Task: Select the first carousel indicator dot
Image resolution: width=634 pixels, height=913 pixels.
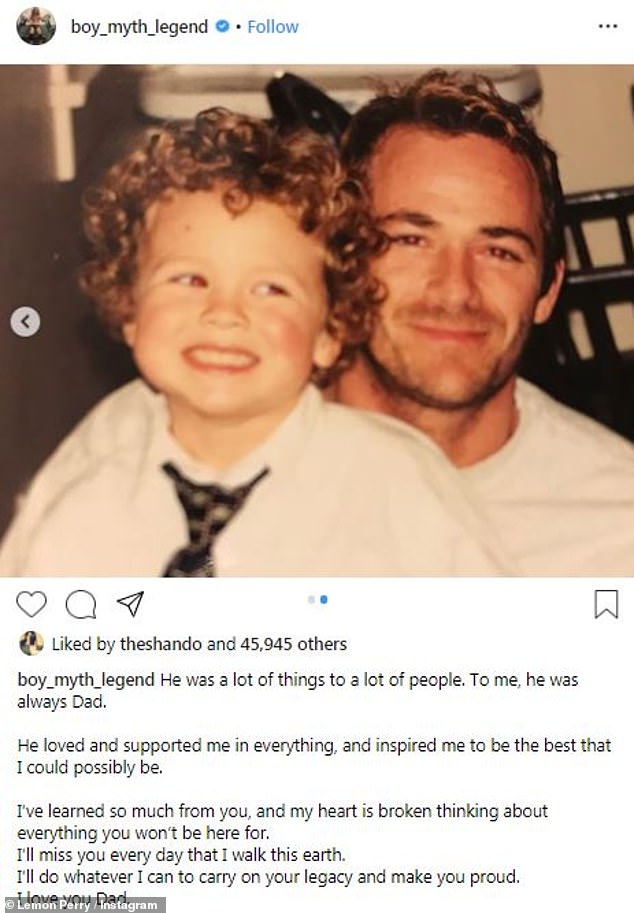Action: click(311, 599)
